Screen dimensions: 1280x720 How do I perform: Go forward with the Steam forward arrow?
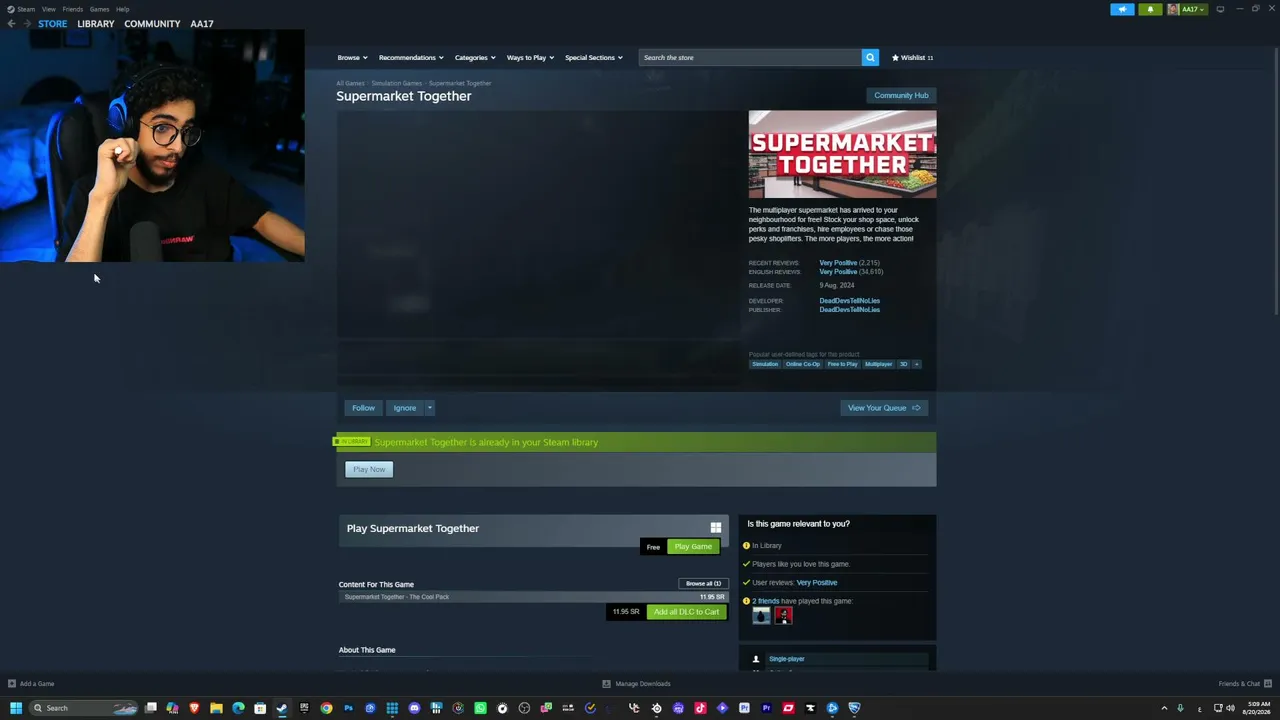coord(26,24)
